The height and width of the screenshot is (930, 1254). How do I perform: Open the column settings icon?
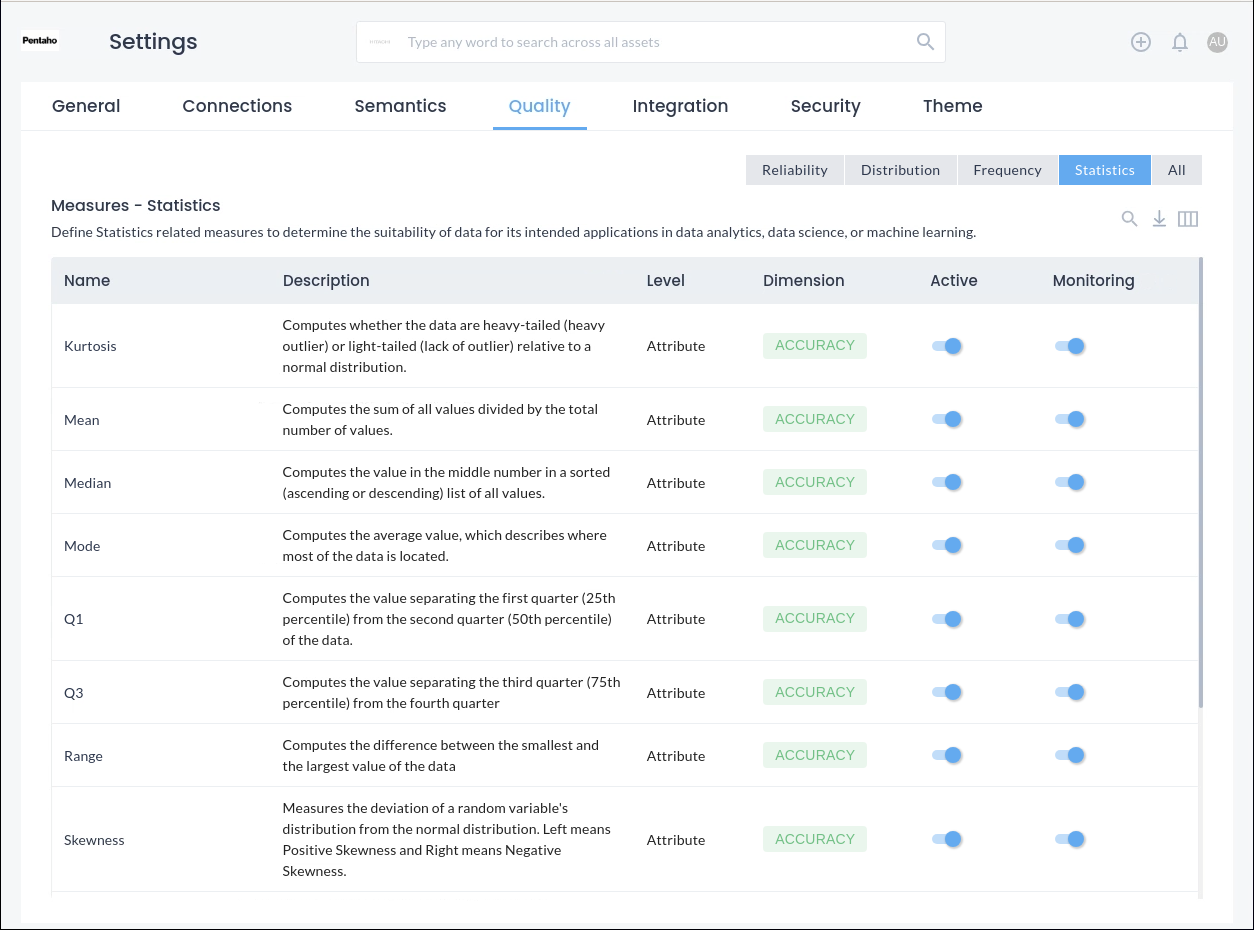(x=1188, y=219)
